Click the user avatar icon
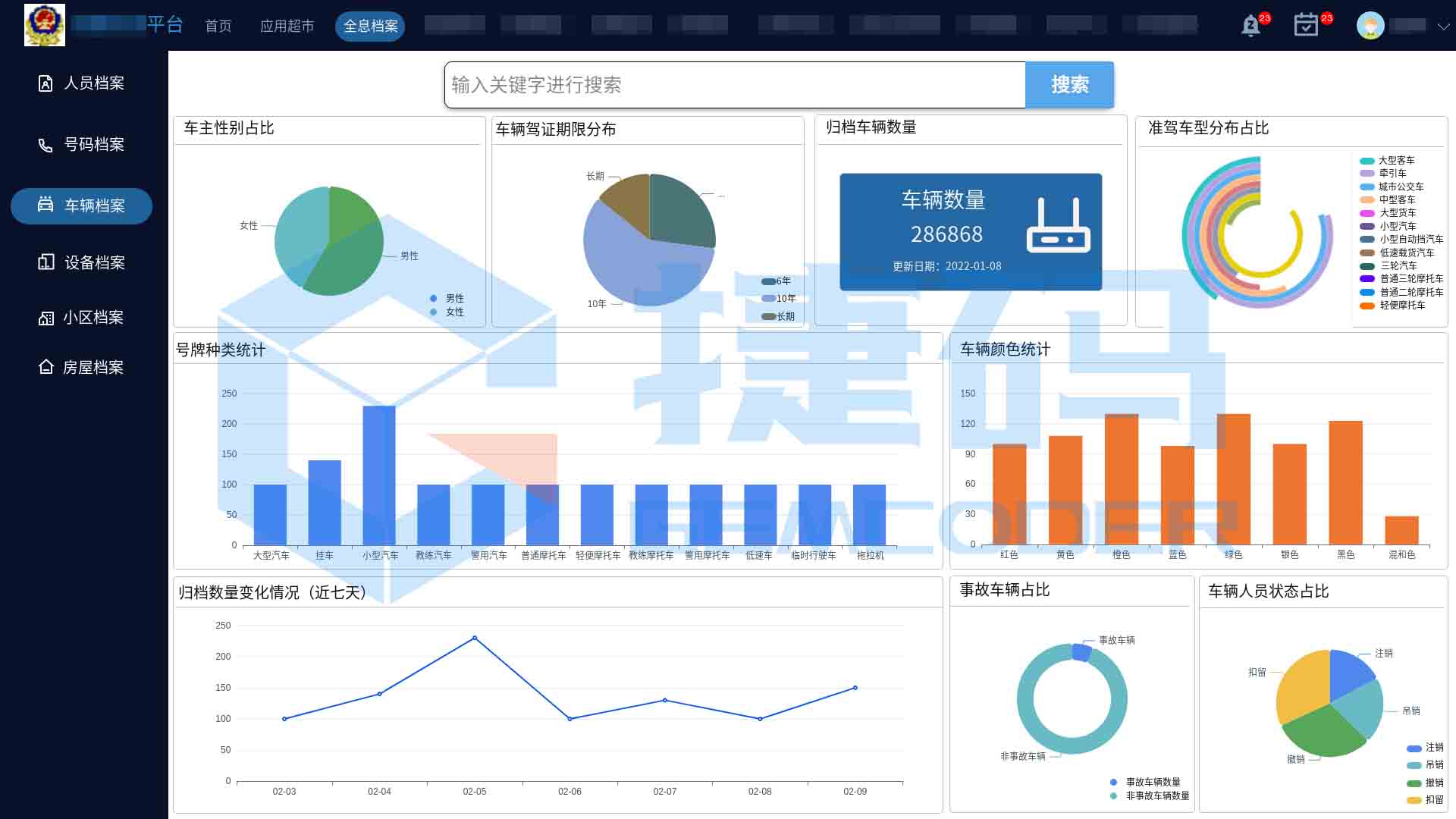This screenshot has height=819, width=1456. [1370, 26]
